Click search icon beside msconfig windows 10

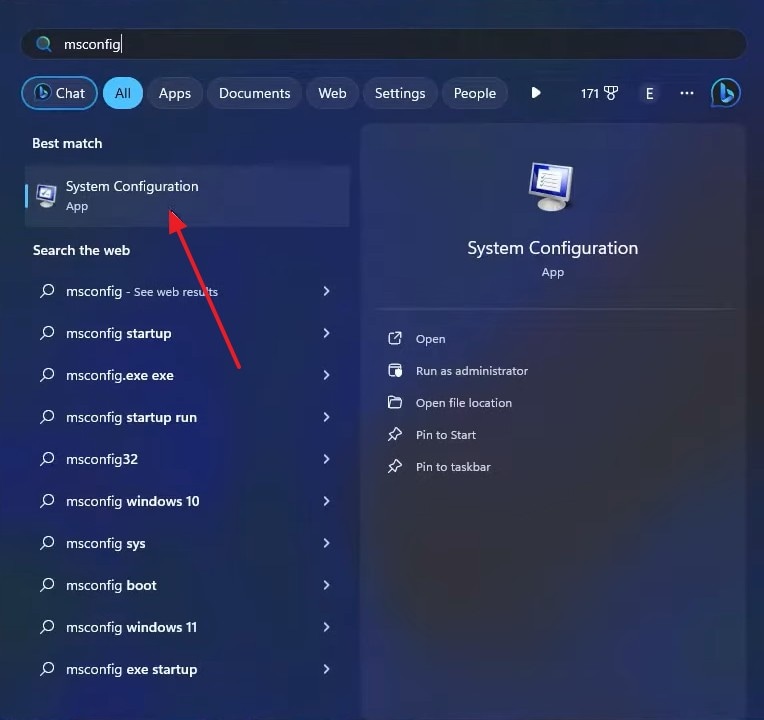pos(47,500)
